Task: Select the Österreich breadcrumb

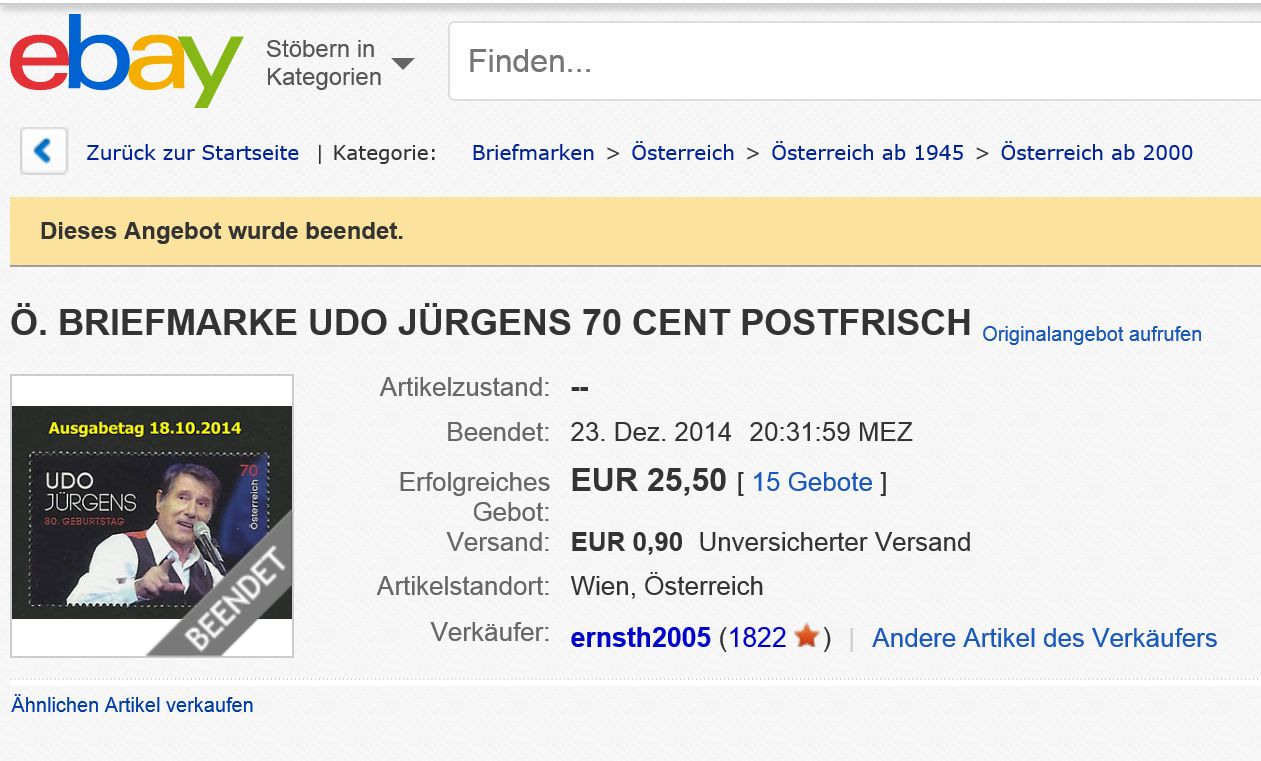Action: tap(683, 153)
